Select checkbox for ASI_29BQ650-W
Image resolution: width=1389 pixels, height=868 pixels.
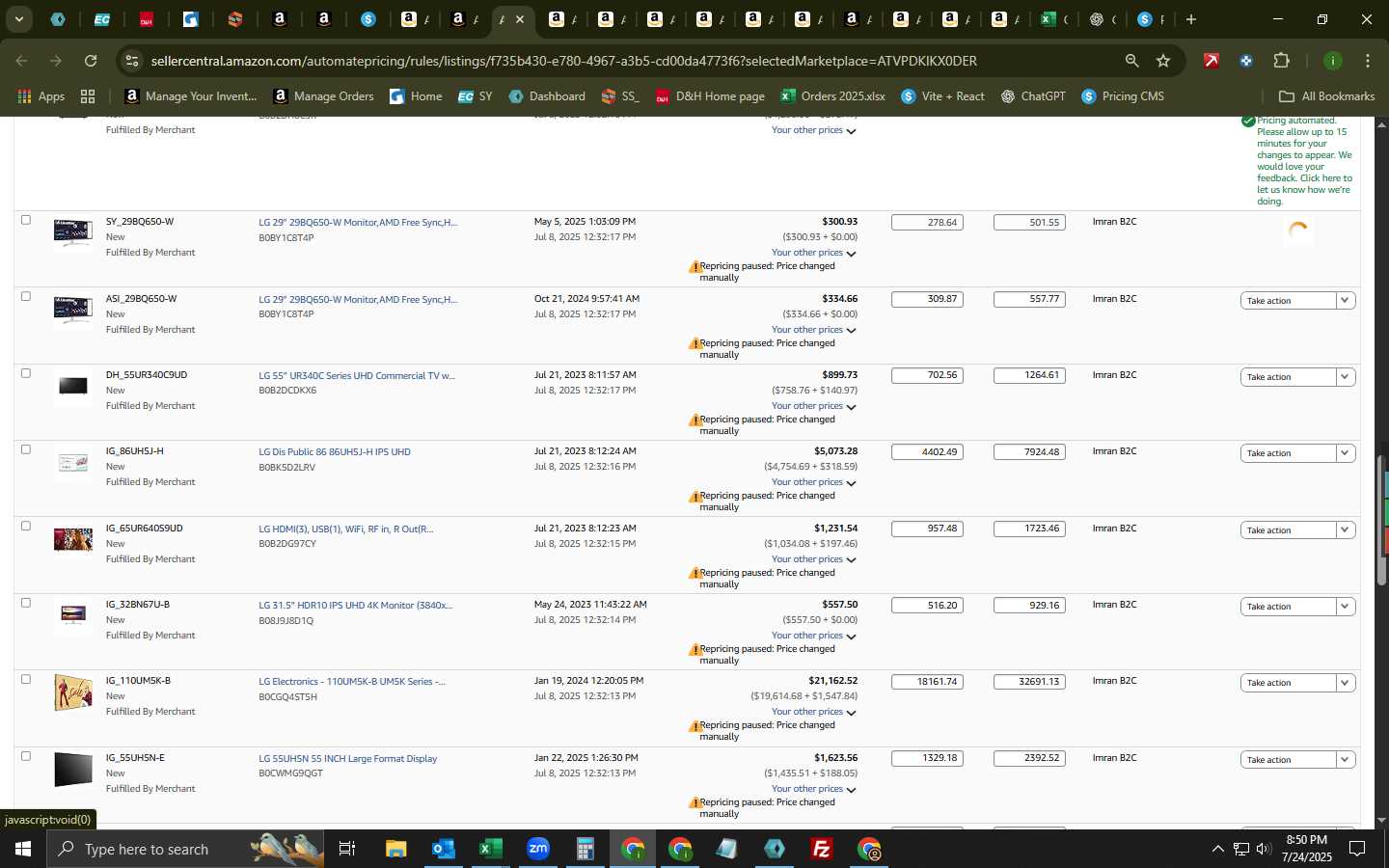(26, 297)
